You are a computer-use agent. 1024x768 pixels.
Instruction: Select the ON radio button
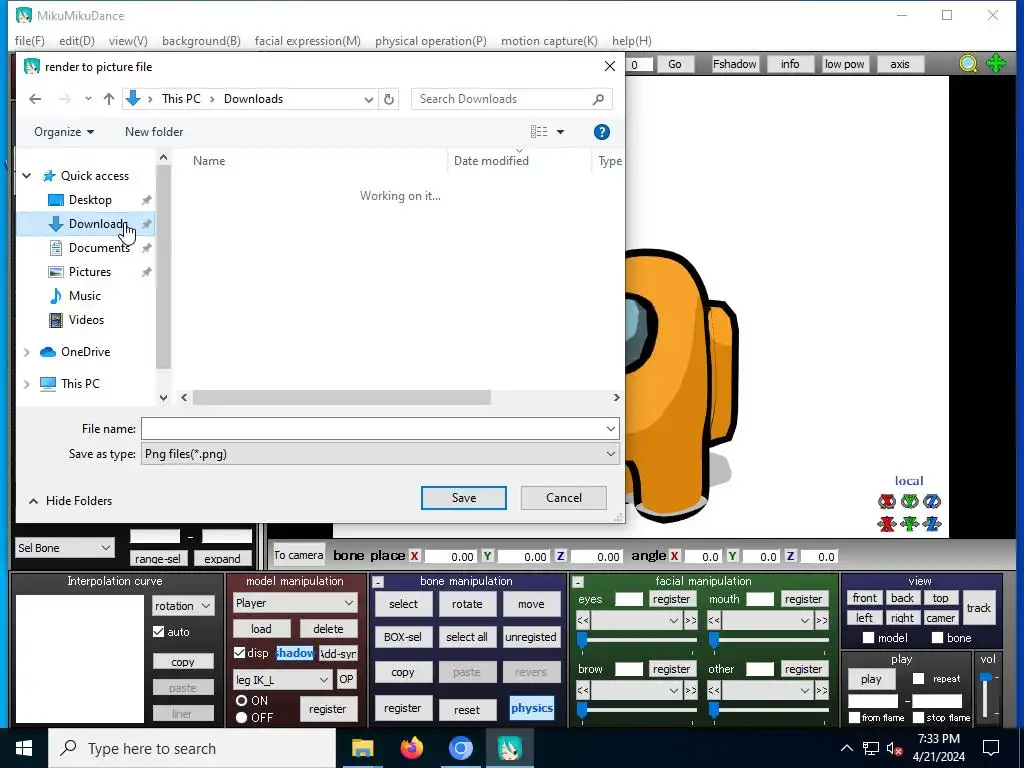[242, 701]
